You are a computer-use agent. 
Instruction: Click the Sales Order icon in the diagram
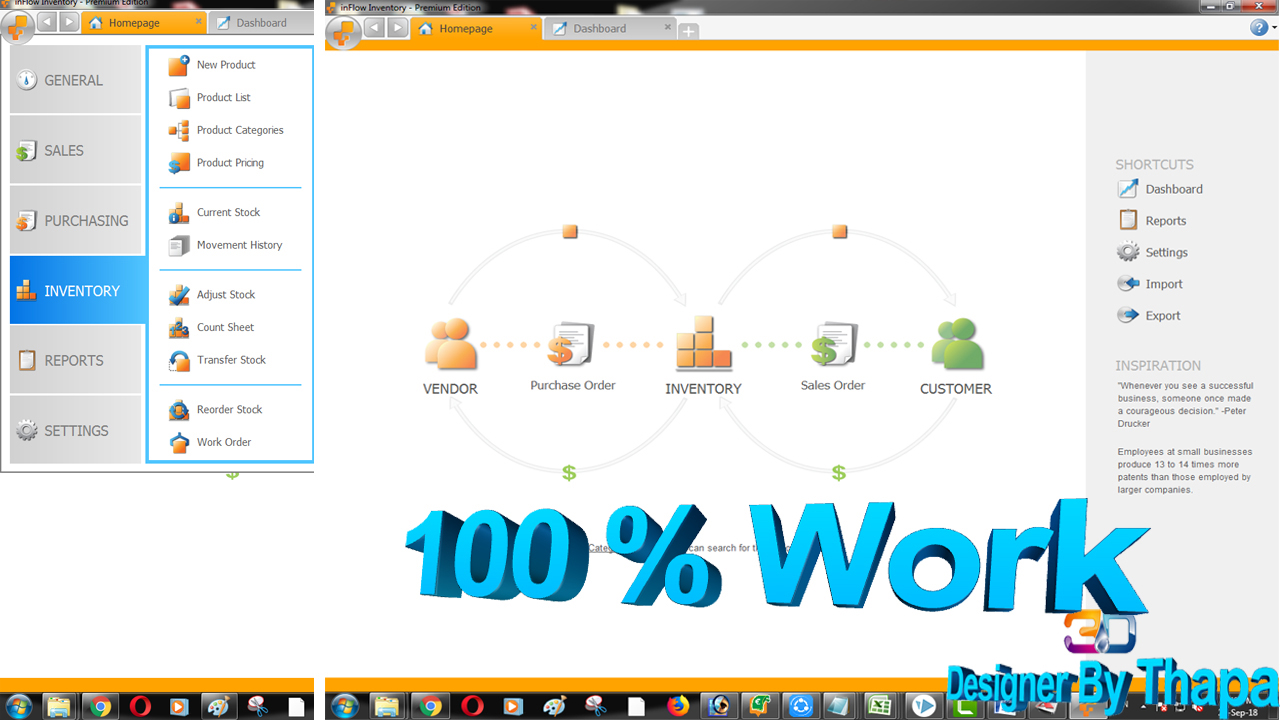(x=833, y=345)
